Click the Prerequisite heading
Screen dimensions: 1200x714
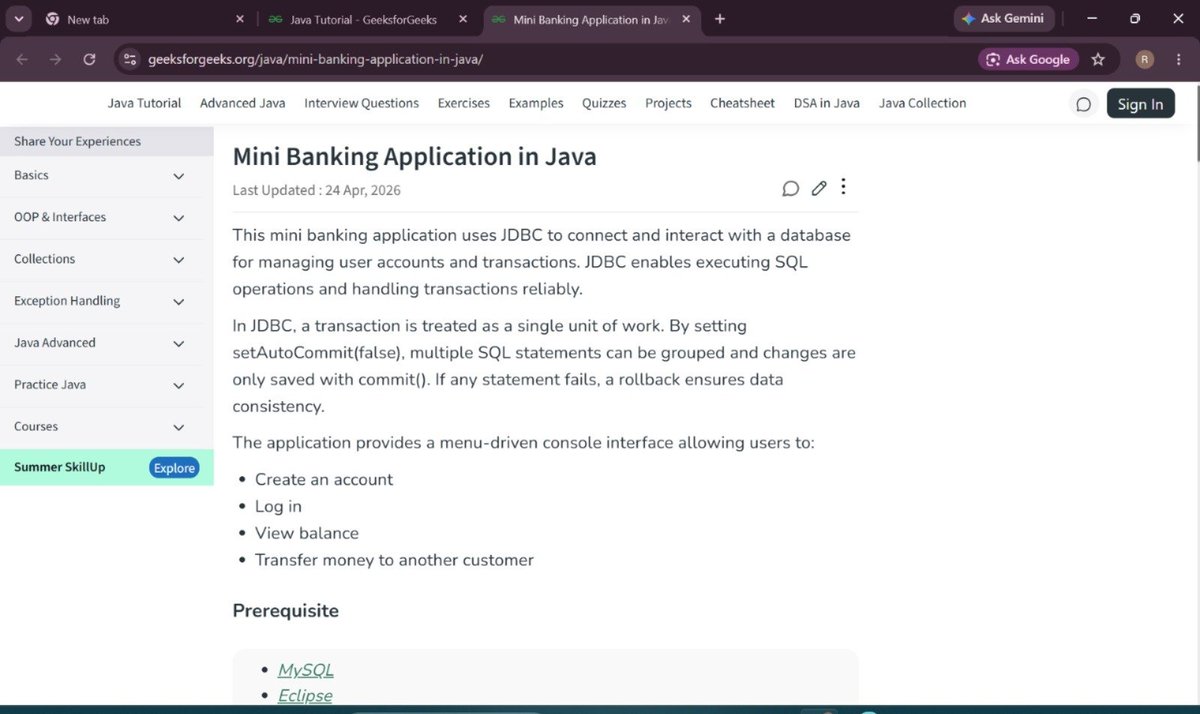(285, 611)
